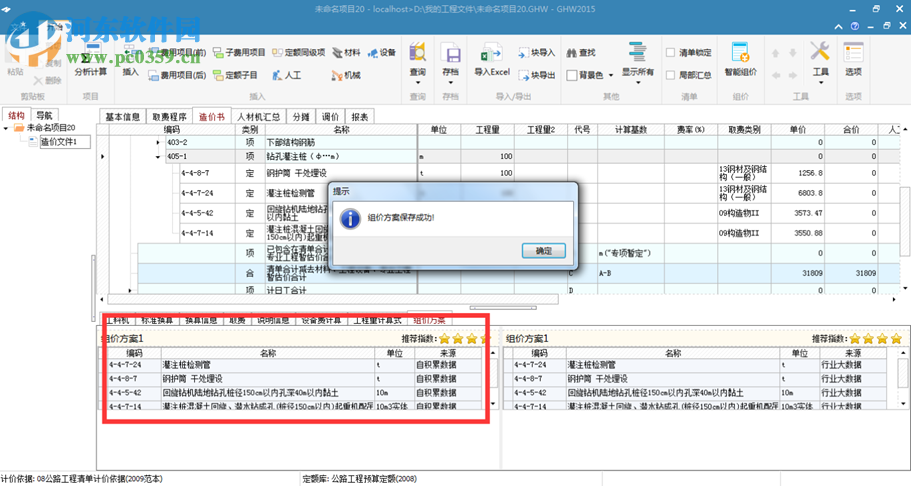The height and width of the screenshot is (486, 911).
Task: Open 取费程序 tab
Action: tap(169, 117)
